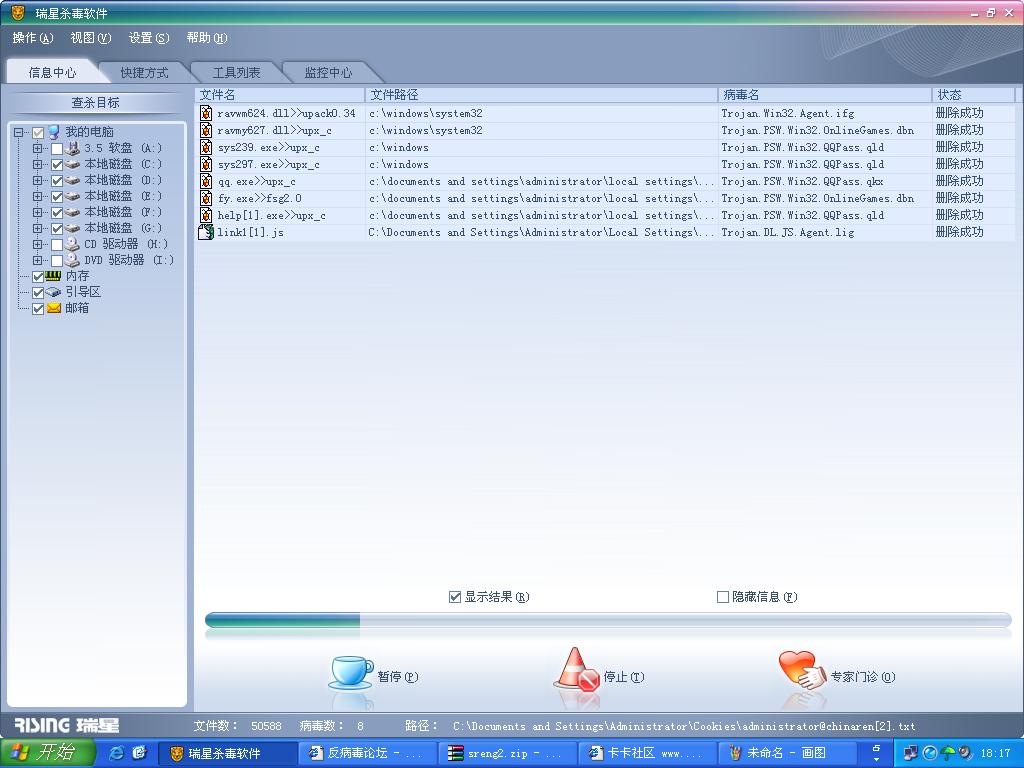Open the 帮助(H) menu
1024x768 pixels.
pyautogui.click(x=207, y=38)
